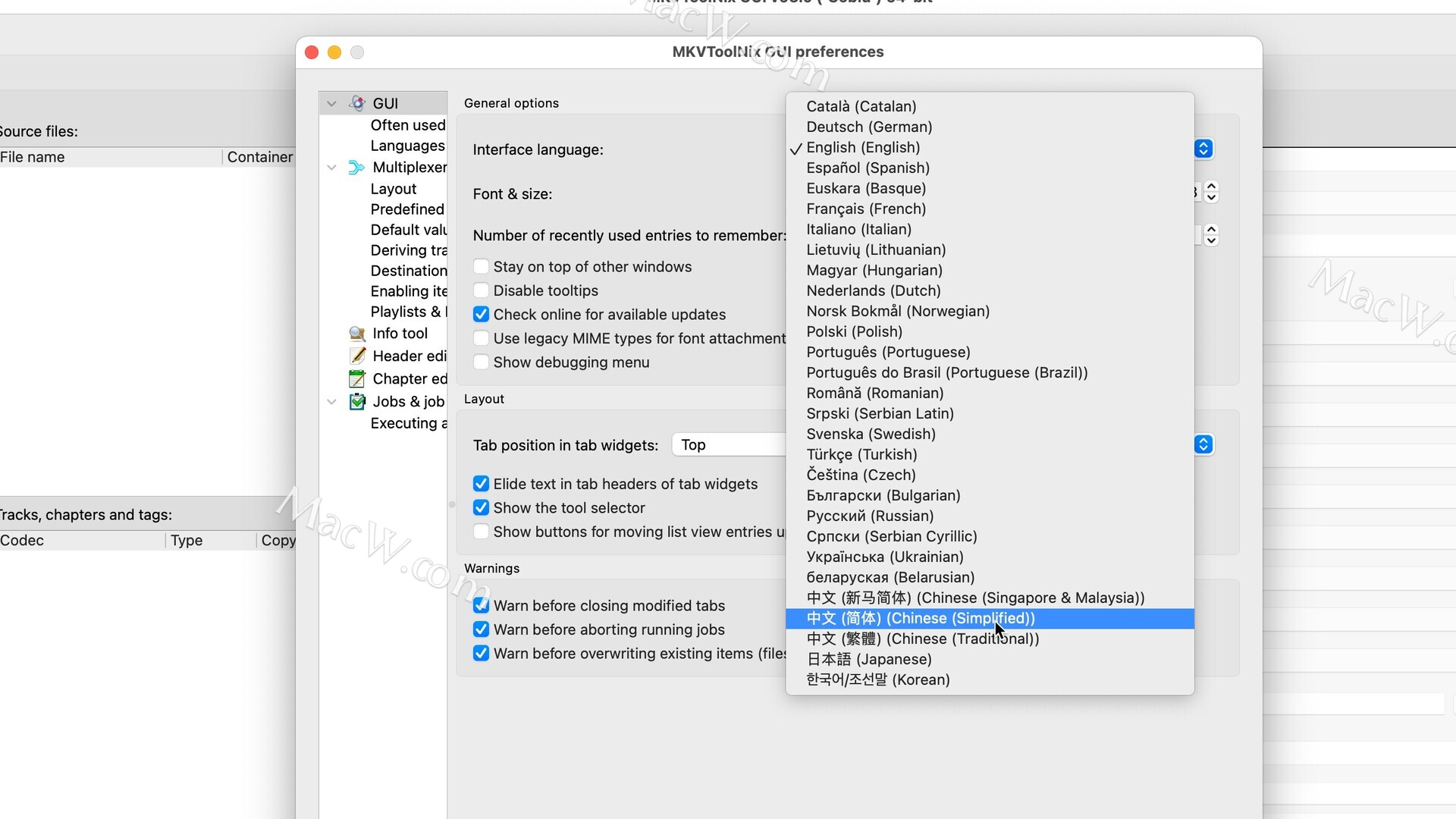Uncheck Warn before closing modified tabs
Image resolution: width=1456 pixels, height=819 pixels.
tap(481, 605)
